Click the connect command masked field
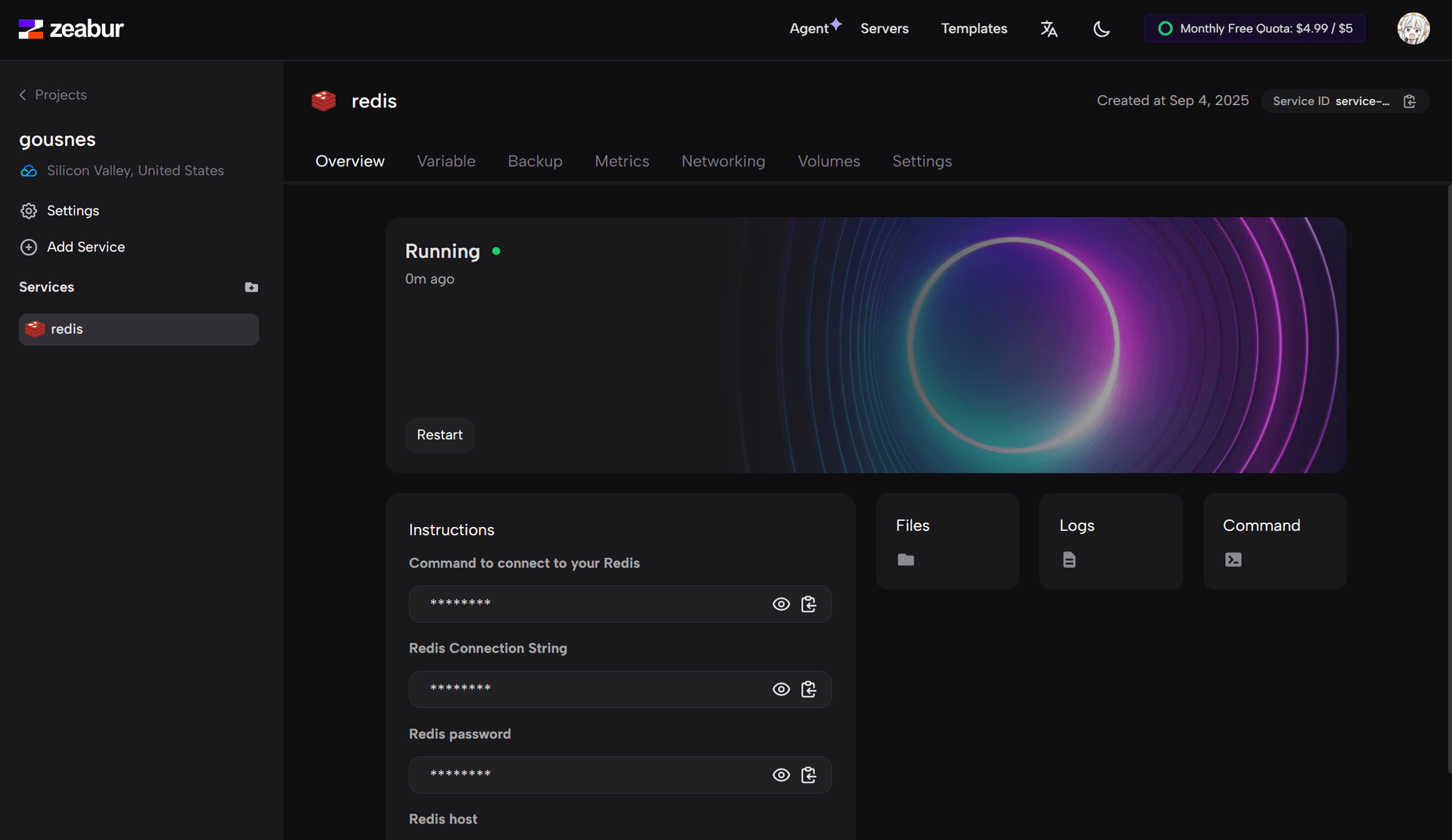 (x=620, y=604)
